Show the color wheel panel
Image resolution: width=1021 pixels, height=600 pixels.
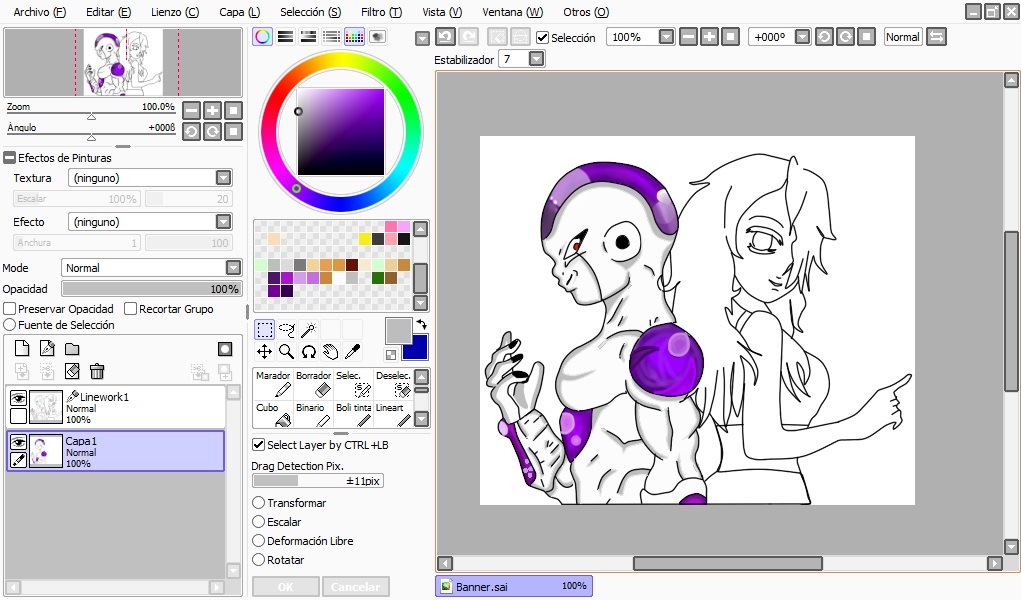coord(262,36)
